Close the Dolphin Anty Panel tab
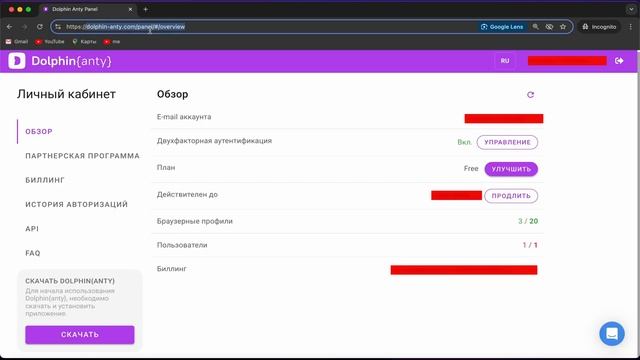 point(130,9)
